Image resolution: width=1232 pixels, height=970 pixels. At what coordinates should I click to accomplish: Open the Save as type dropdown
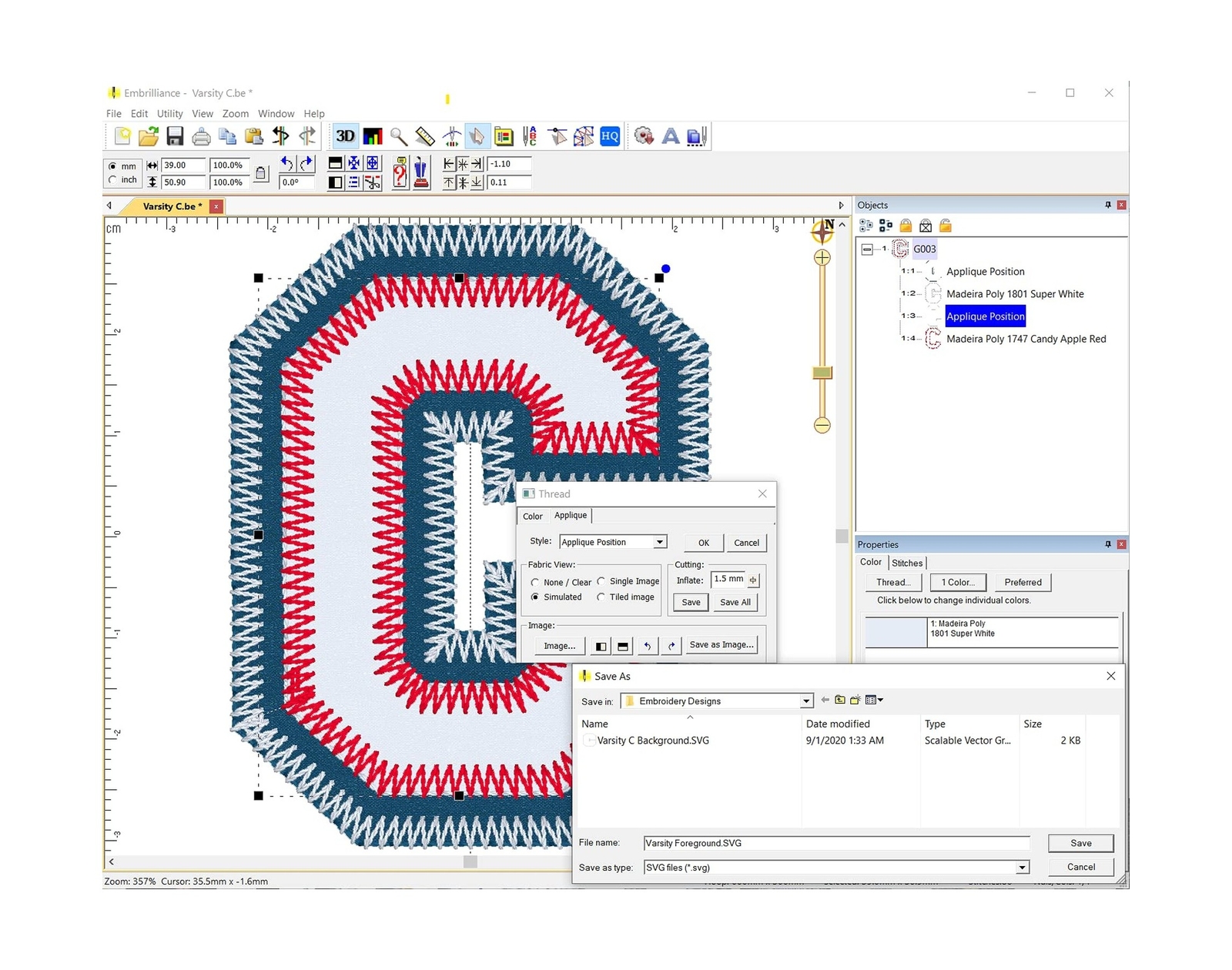1022,867
